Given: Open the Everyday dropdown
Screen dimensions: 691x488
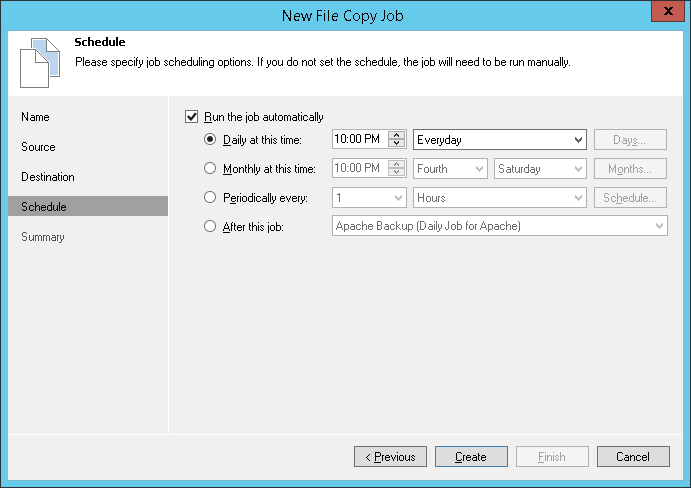Looking at the screenshot, I should click(x=578, y=140).
